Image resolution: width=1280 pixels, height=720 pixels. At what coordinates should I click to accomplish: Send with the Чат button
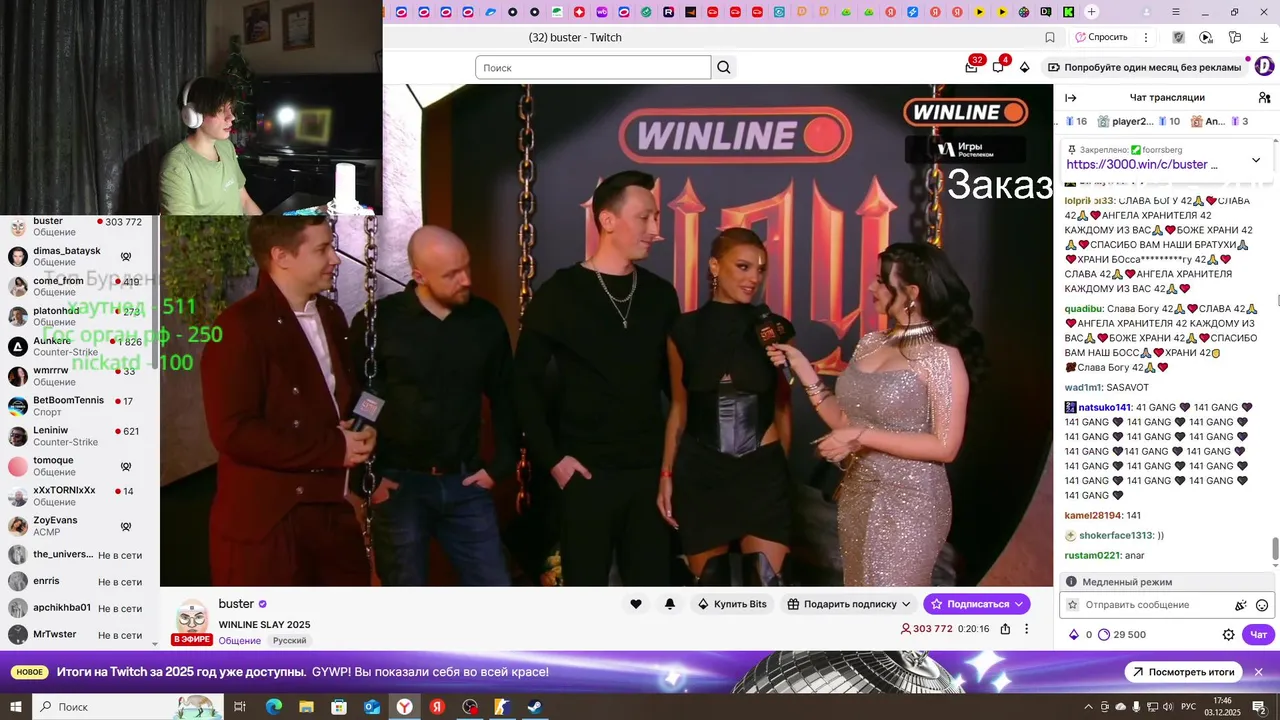tap(1258, 634)
